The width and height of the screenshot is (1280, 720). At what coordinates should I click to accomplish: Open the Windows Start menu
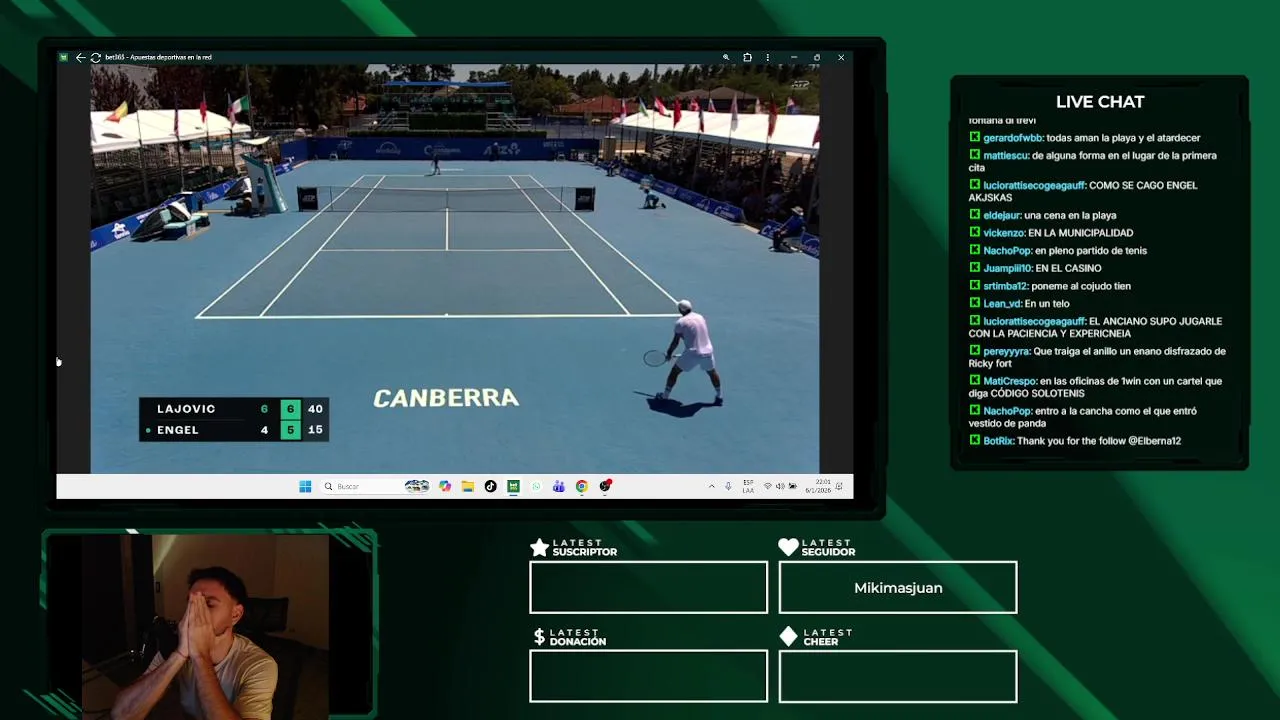(305, 486)
